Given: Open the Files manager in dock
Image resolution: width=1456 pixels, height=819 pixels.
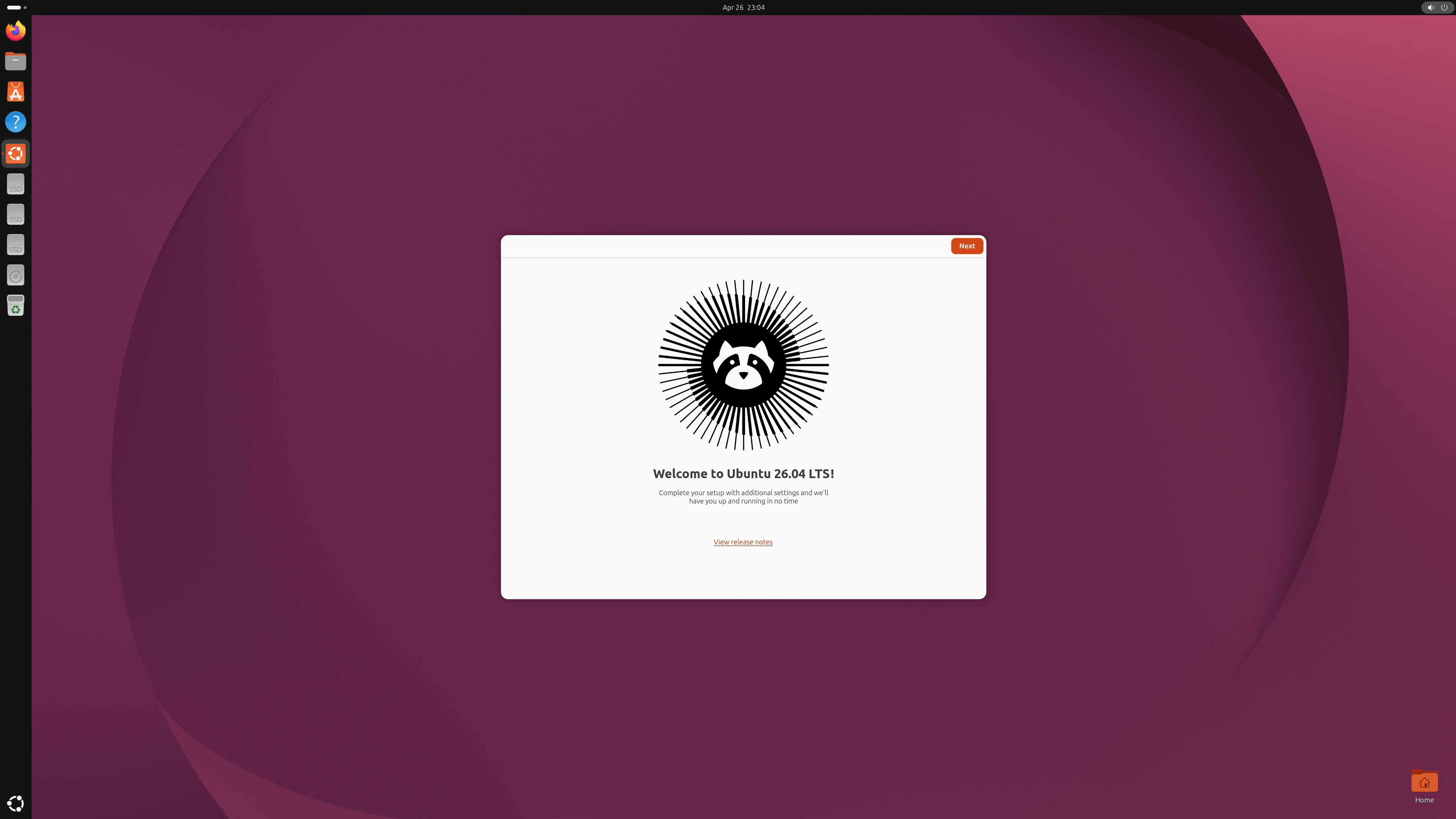Looking at the screenshot, I should 15,61.
